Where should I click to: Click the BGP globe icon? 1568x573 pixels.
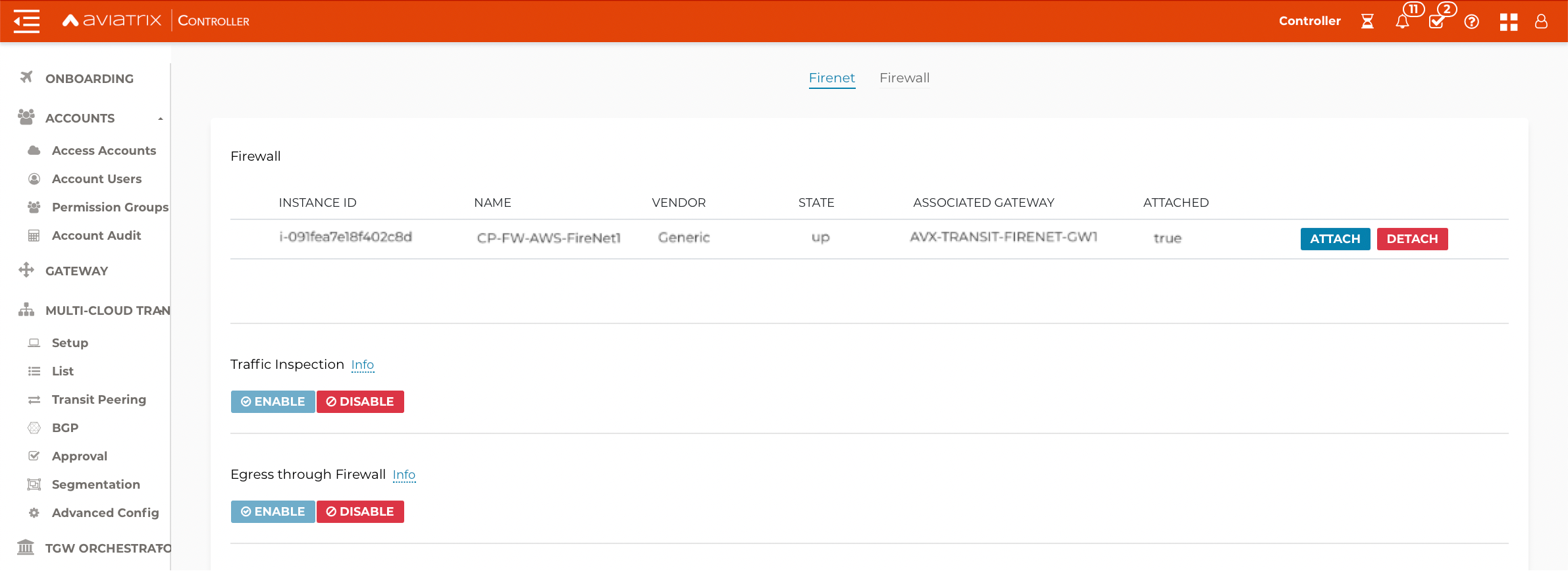(34, 427)
